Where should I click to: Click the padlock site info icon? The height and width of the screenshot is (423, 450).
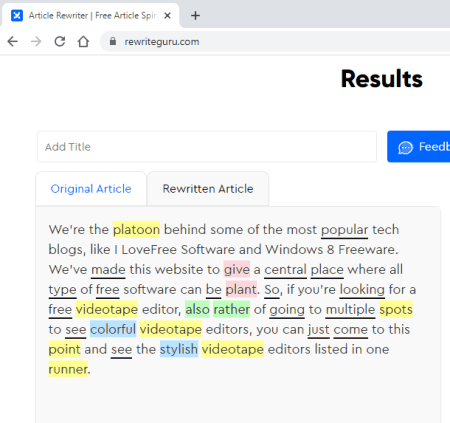[x=113, y=41]
